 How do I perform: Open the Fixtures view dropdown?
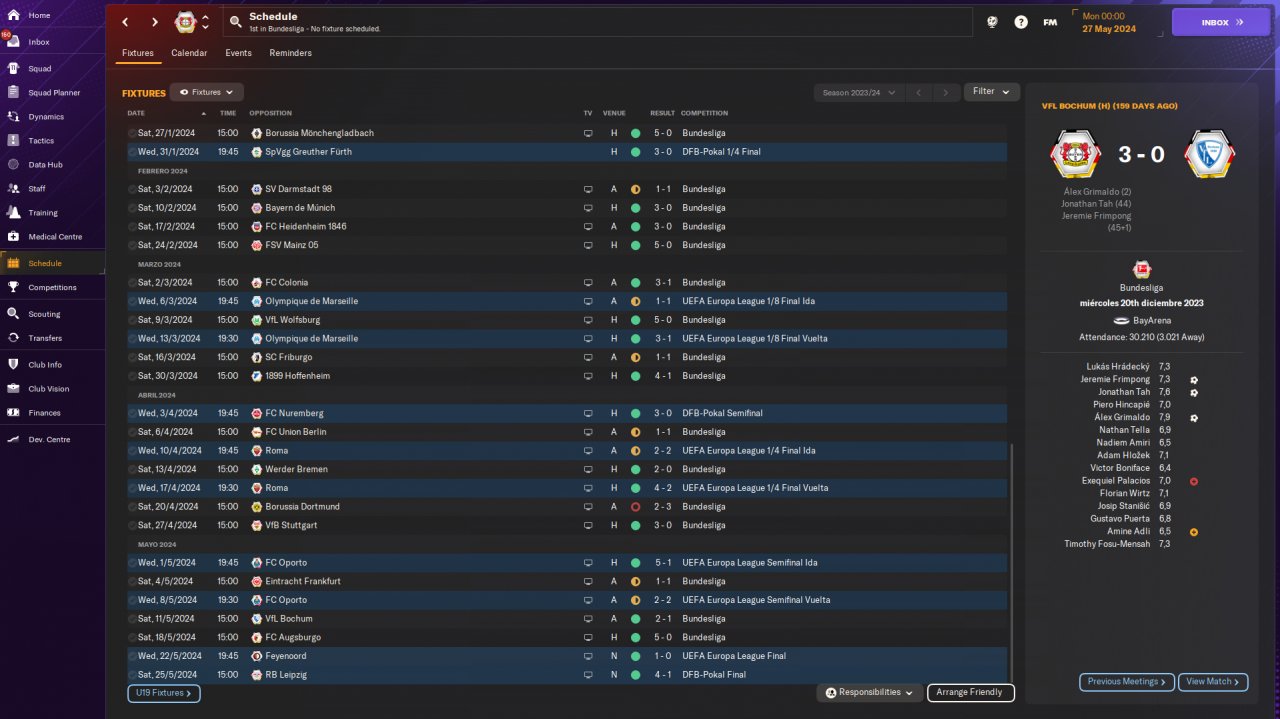206,92
